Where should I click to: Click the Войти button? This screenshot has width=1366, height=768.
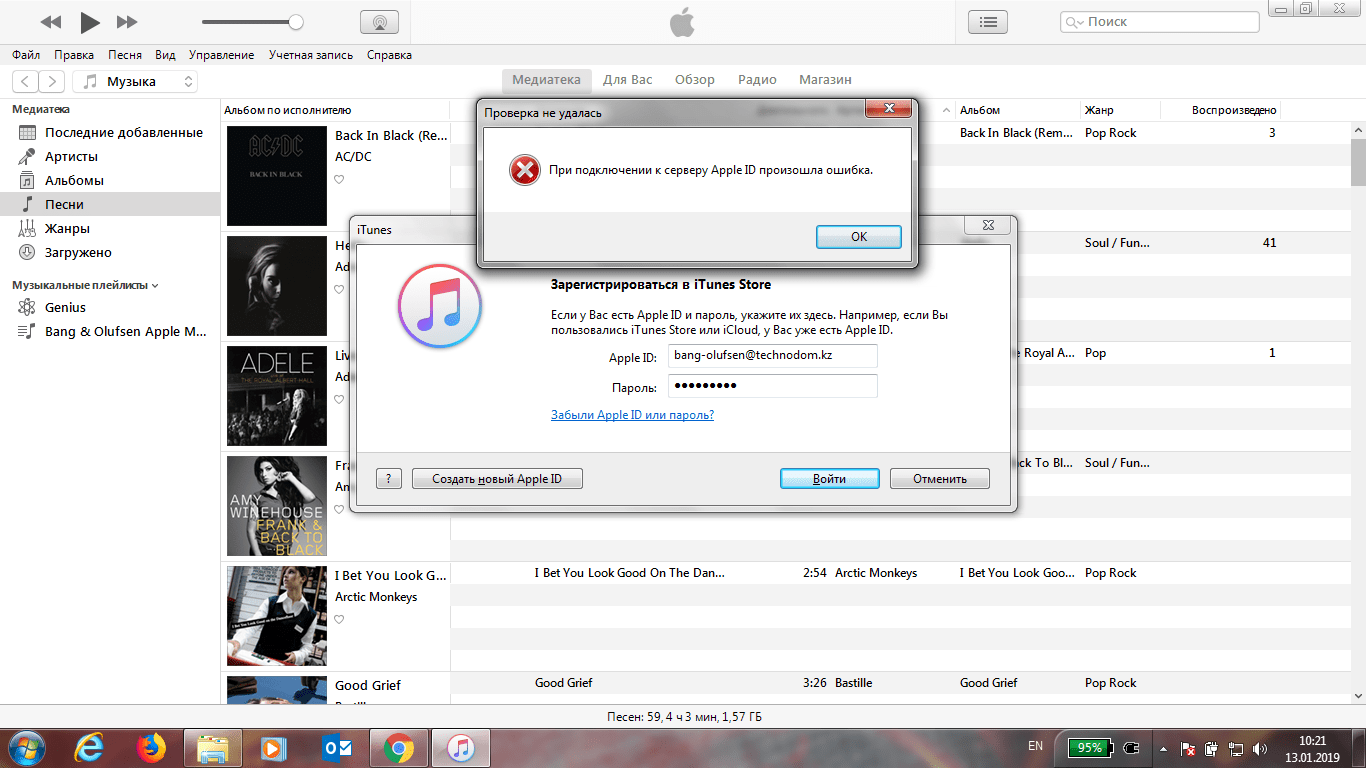tap(829, 479)
